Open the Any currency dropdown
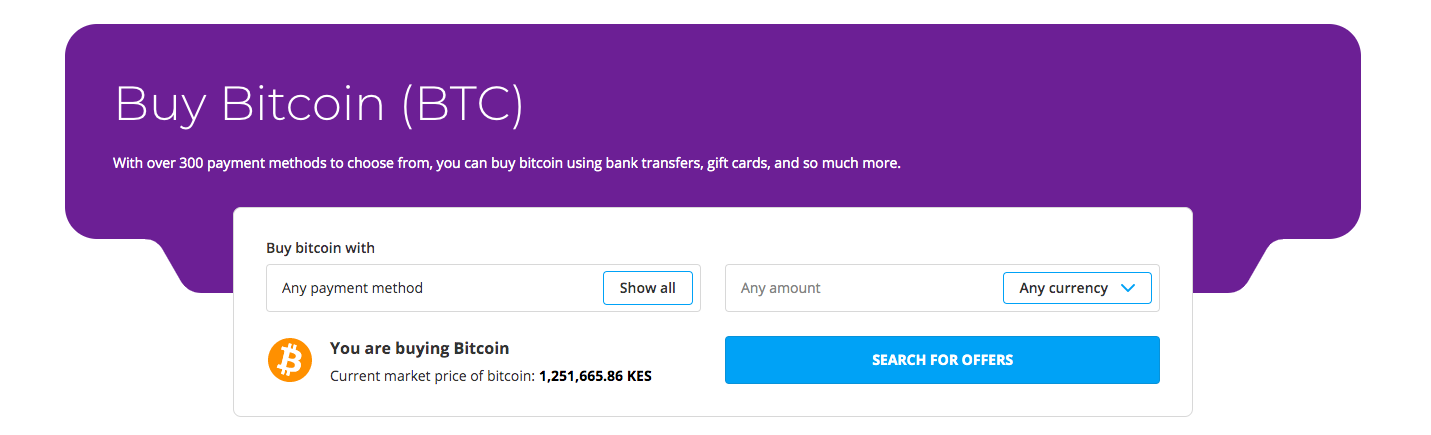 coord(1077,288)
